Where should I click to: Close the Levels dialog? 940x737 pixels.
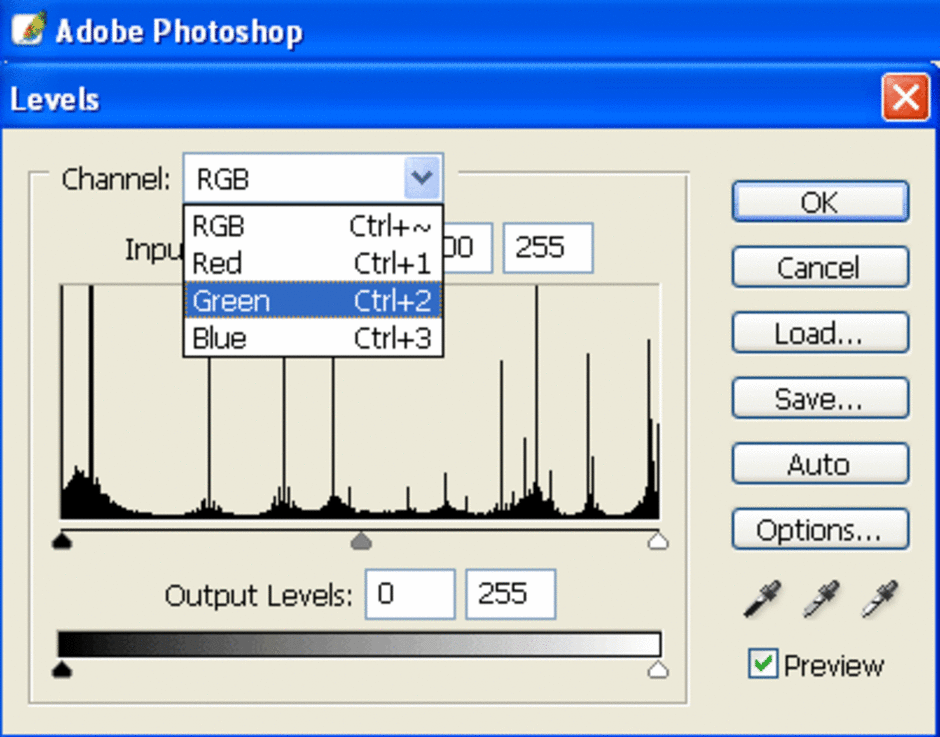click(x=905, y=97)
